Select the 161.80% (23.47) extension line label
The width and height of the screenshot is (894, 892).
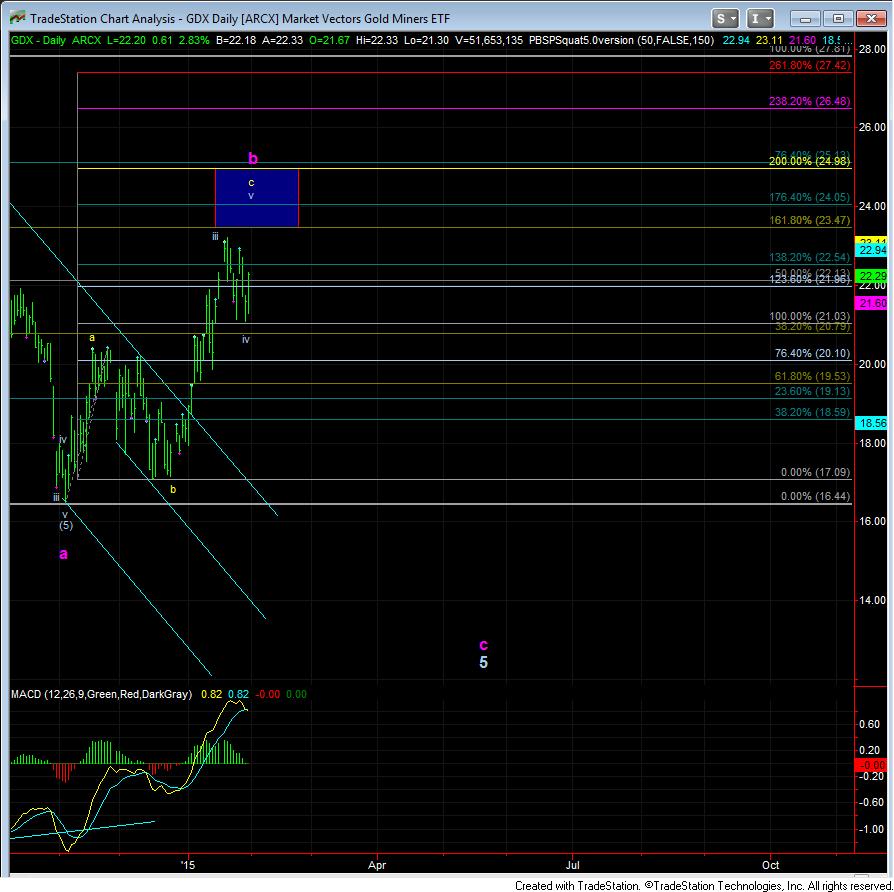tap(810, 220)
